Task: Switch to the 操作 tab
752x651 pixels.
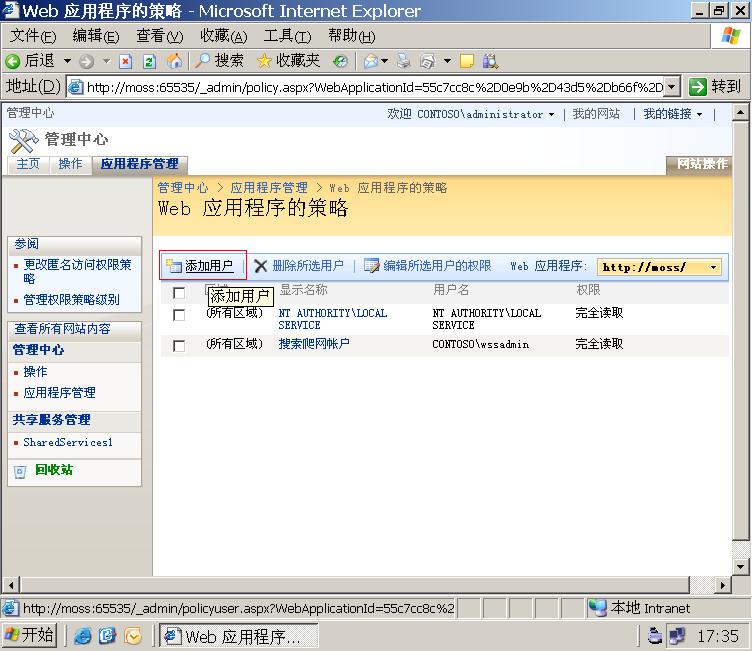Action: click(x=70, y=164)
